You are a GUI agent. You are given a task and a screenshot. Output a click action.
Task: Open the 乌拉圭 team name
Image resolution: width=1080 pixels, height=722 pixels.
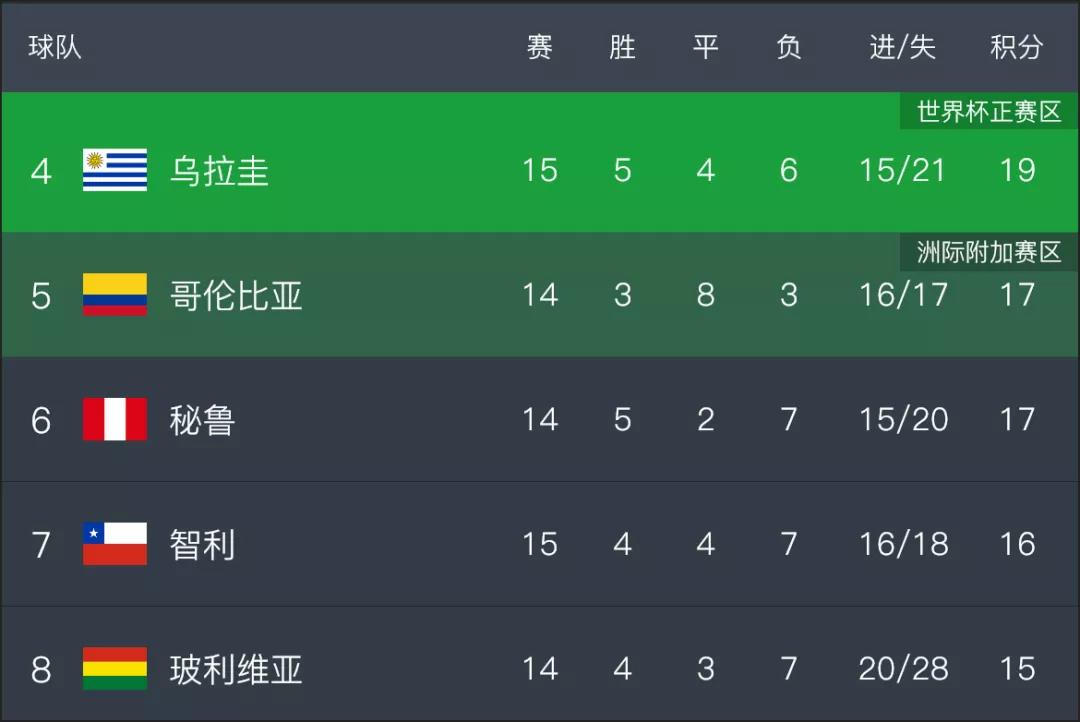pos(219,171)
